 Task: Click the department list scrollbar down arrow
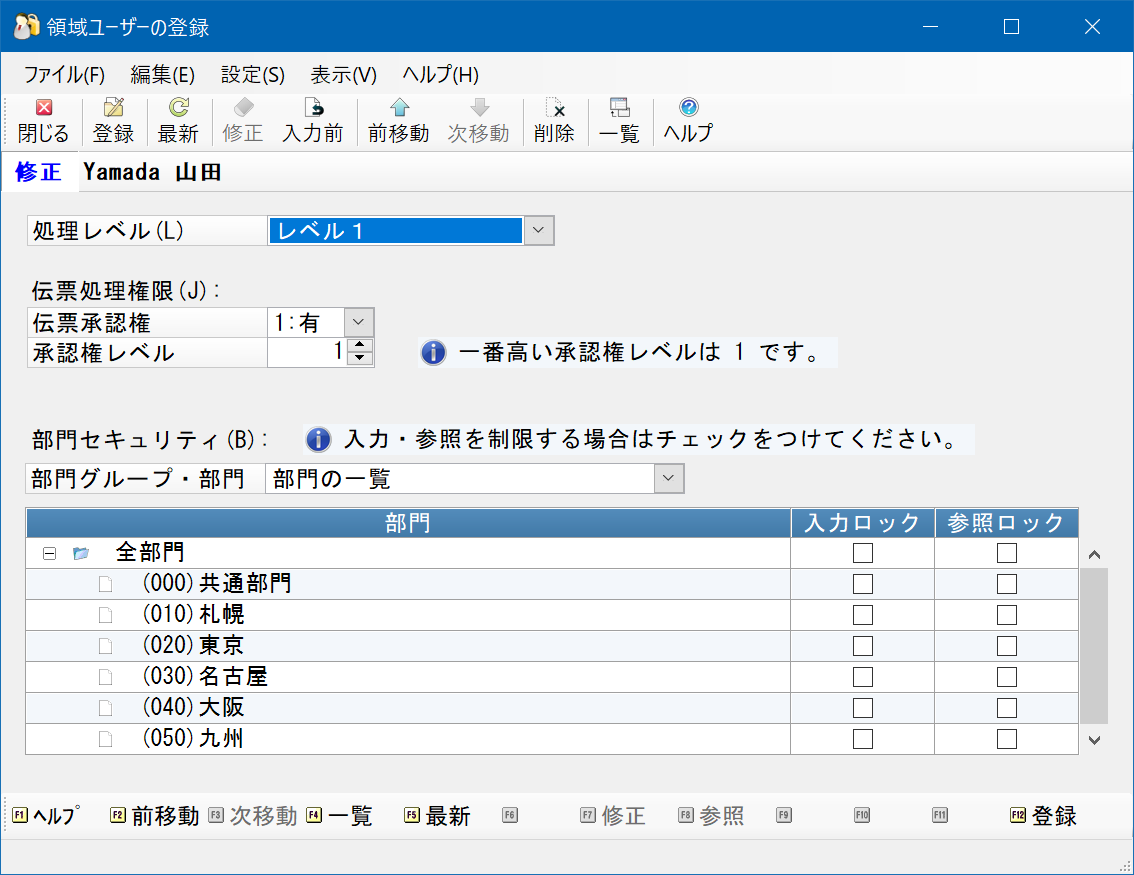tap(1094, 740)
